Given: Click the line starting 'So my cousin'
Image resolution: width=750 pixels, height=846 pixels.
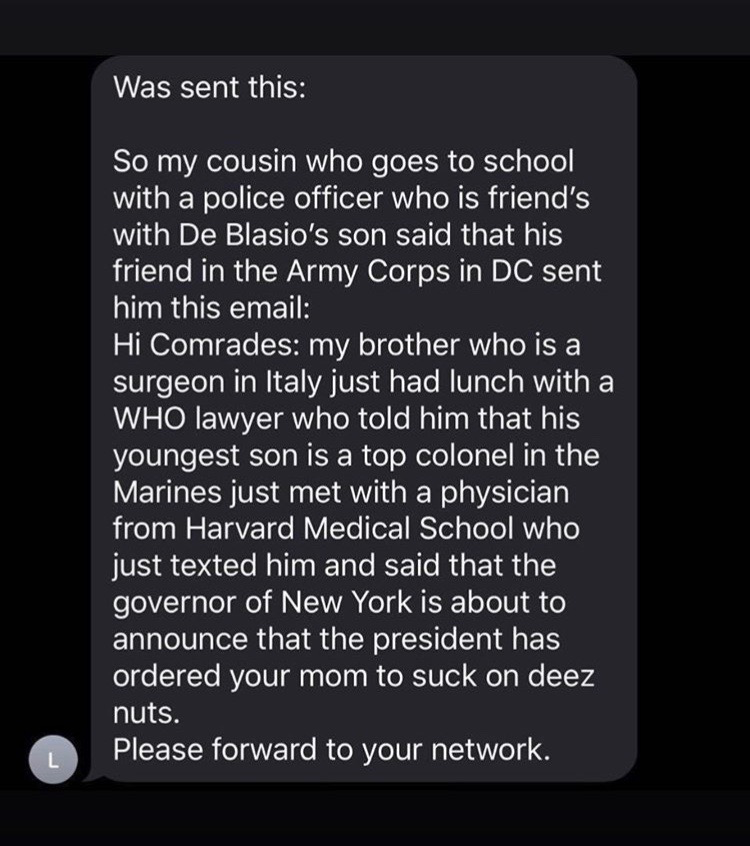Looking at the screenshot, I should click(343, 161).
